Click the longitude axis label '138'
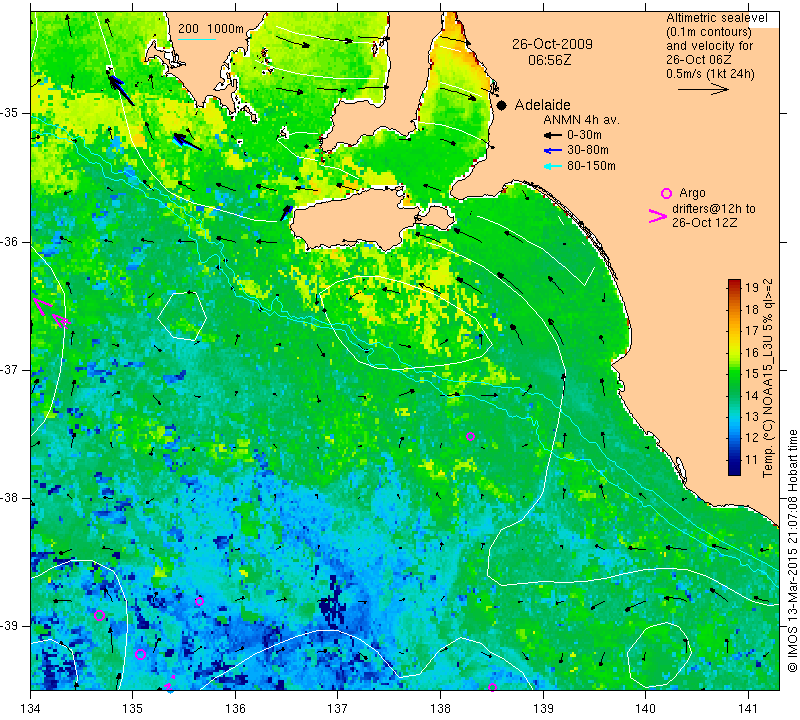The width and height of the screenshot is (800, 720). (440, 708)
